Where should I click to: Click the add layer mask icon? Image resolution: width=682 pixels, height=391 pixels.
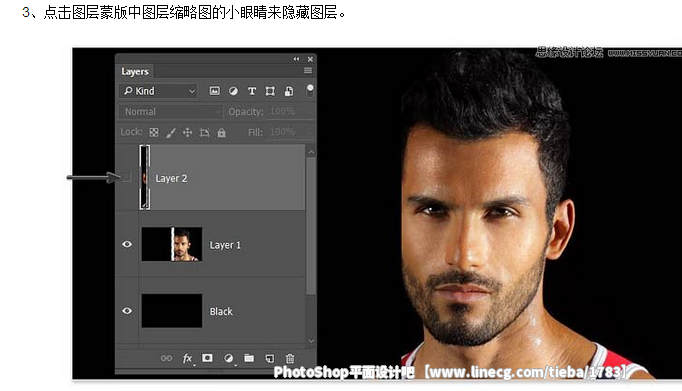click(x=207, y=358)
